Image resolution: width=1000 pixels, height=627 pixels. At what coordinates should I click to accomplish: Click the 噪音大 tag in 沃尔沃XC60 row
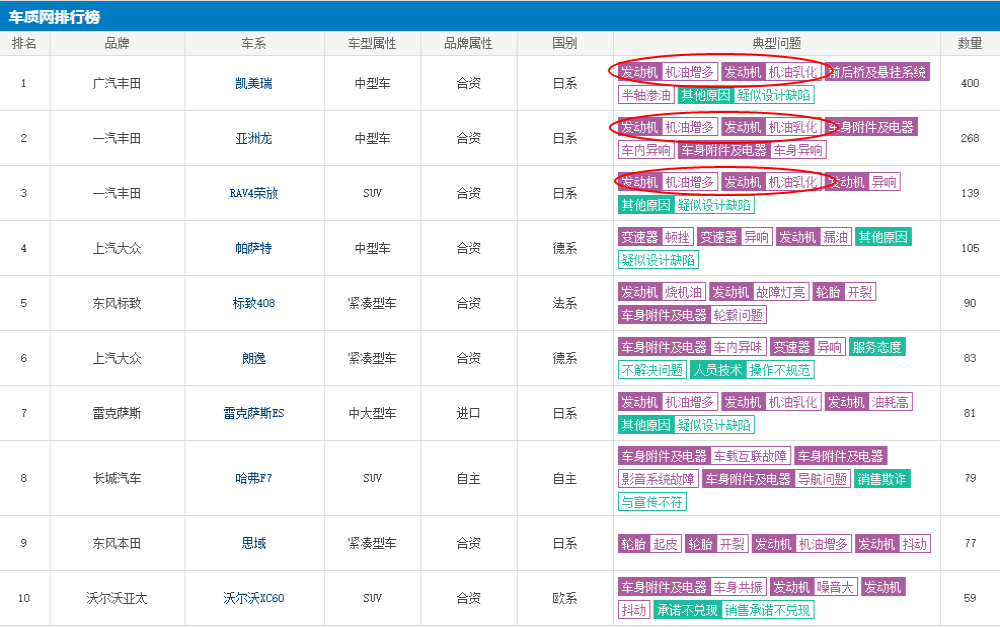point(834,587)
